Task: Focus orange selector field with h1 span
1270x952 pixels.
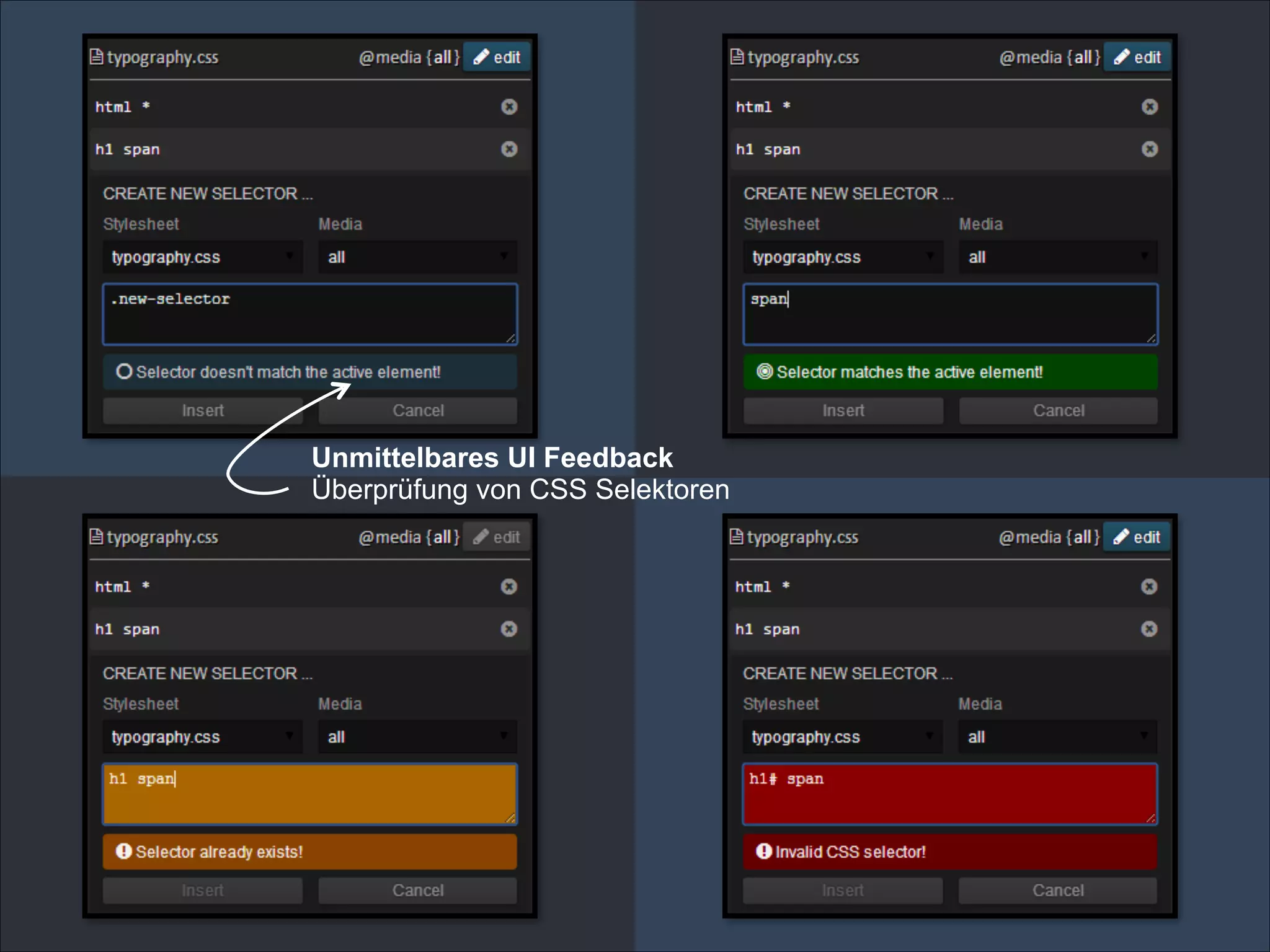Action: click(x=310, y=794)
